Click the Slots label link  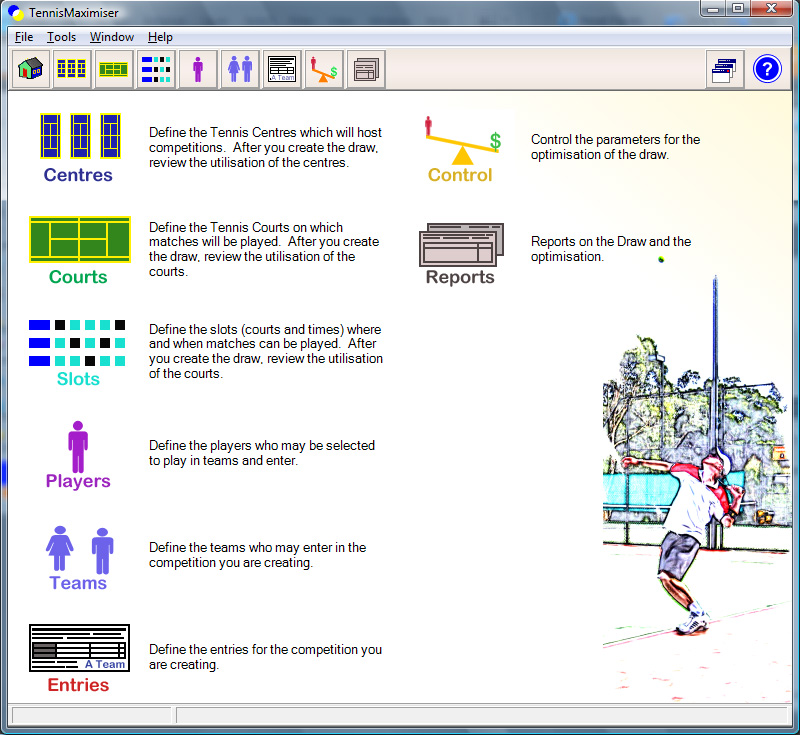click(x=78, y=379)
